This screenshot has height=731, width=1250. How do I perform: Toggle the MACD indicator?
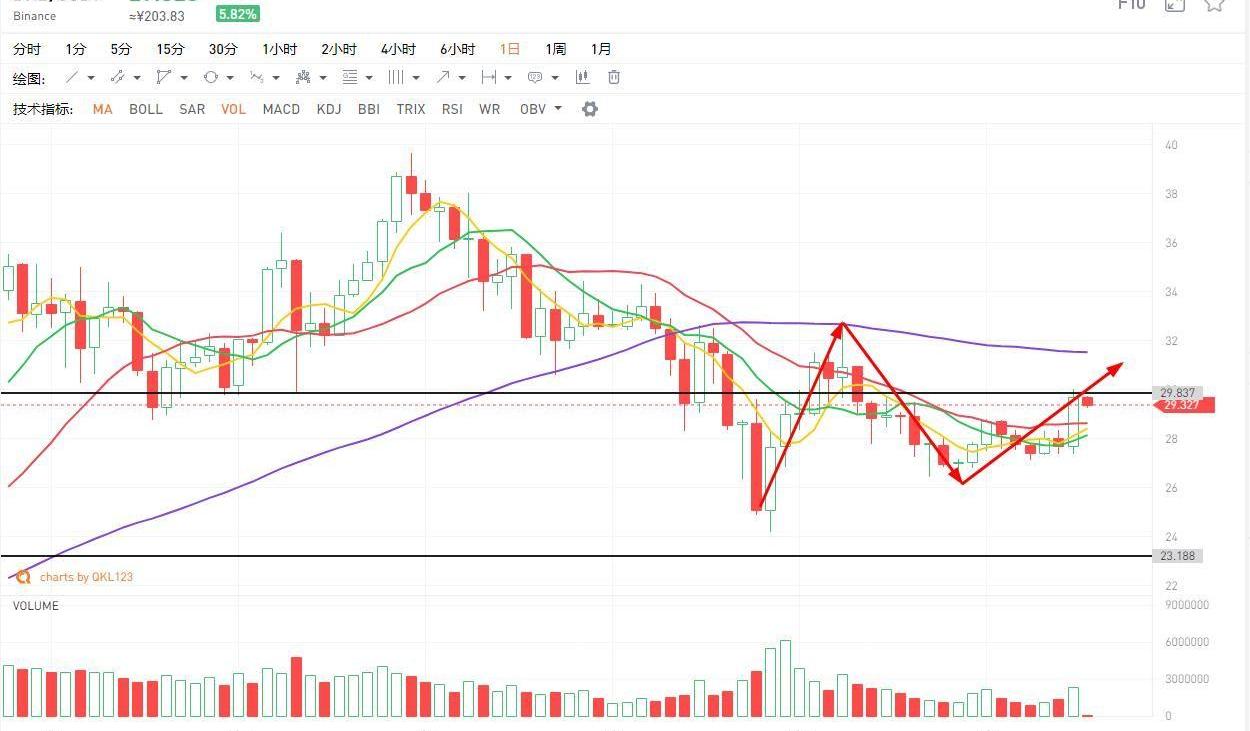tap(281, 109)
